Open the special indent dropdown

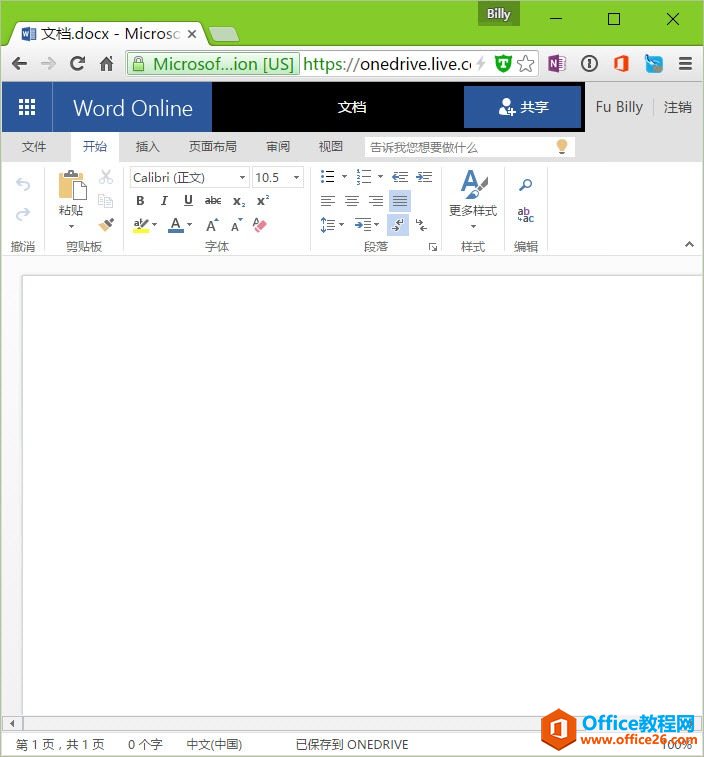tap(367, 225)
